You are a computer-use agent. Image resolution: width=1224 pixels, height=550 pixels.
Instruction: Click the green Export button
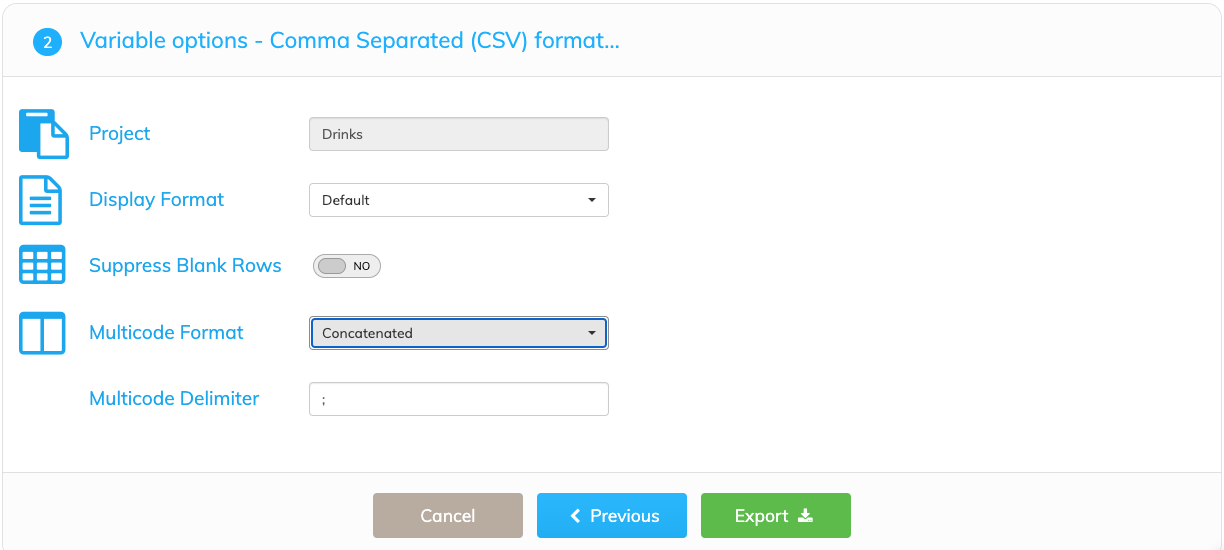(x=776, y=516)
